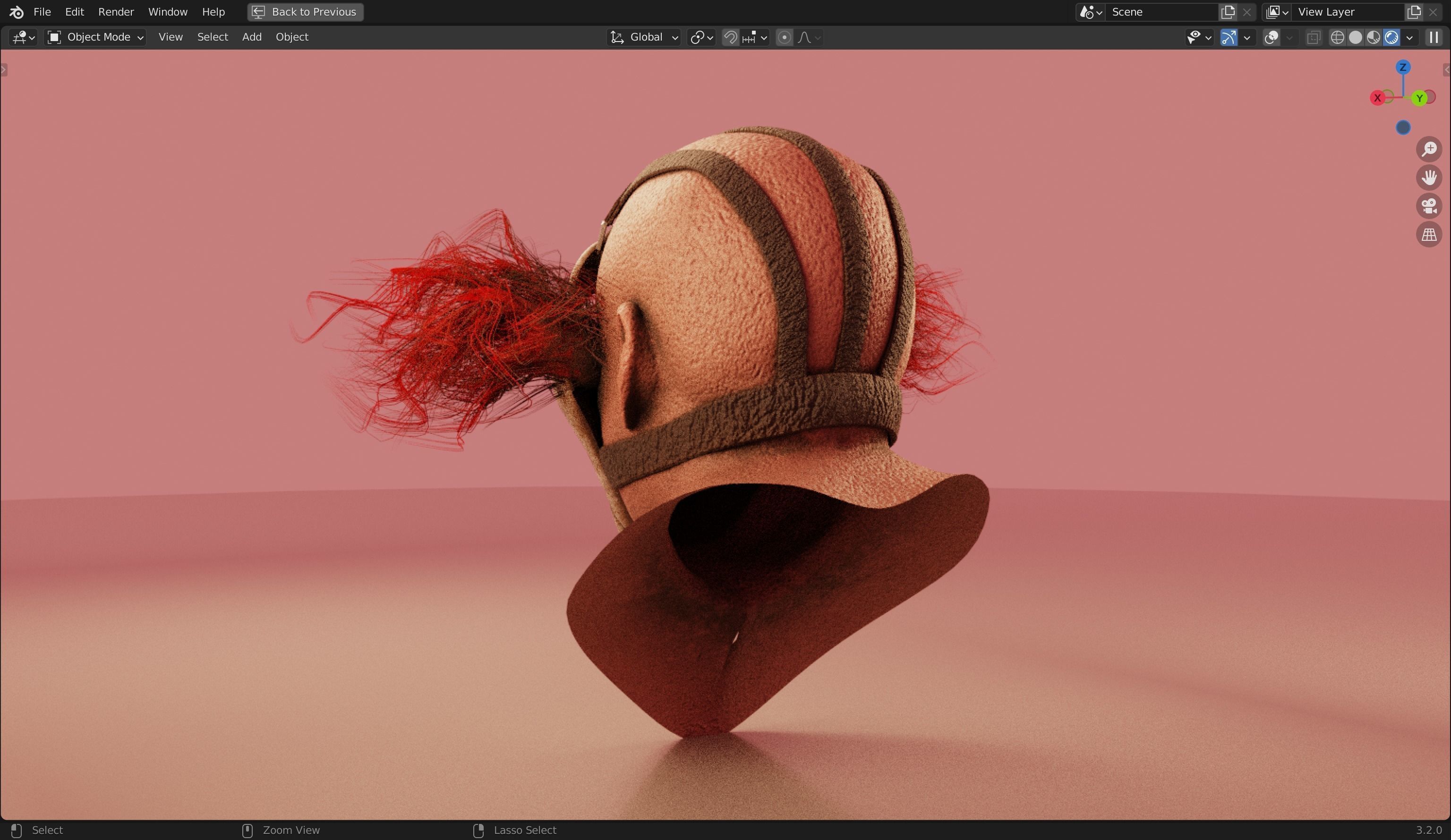Click the Z axis on the navigation gizmo
The width and height of the screenshot is (1451, 840).
click(1403, 68)
